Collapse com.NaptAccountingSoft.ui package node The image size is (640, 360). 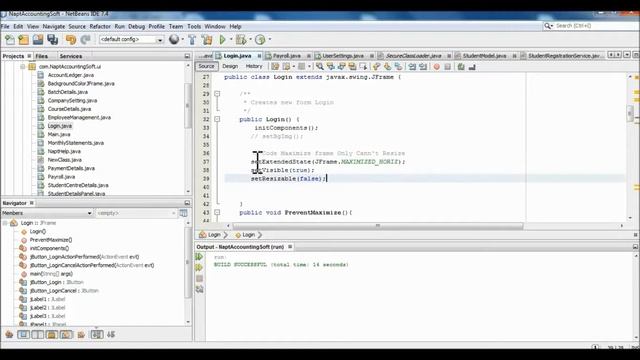pyautogui.click(x=23, y=67)
